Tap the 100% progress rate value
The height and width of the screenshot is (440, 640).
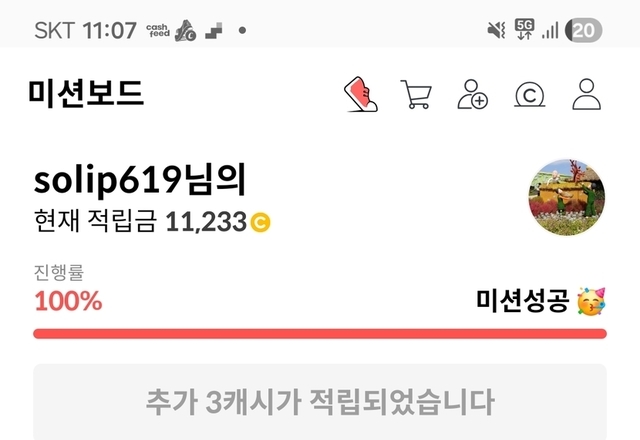point(68,301)
